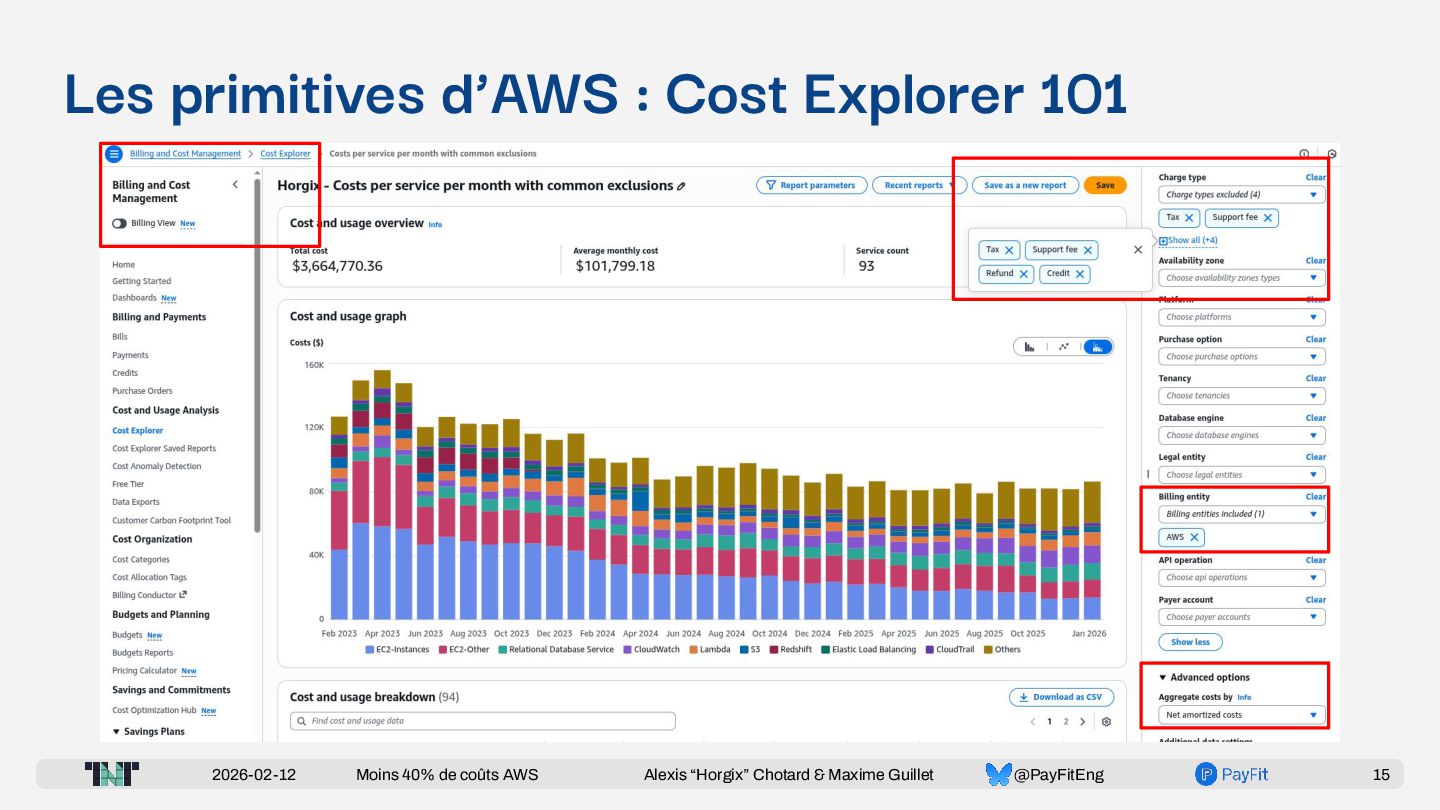Close the charge types popover

(x=1138, y=250)
